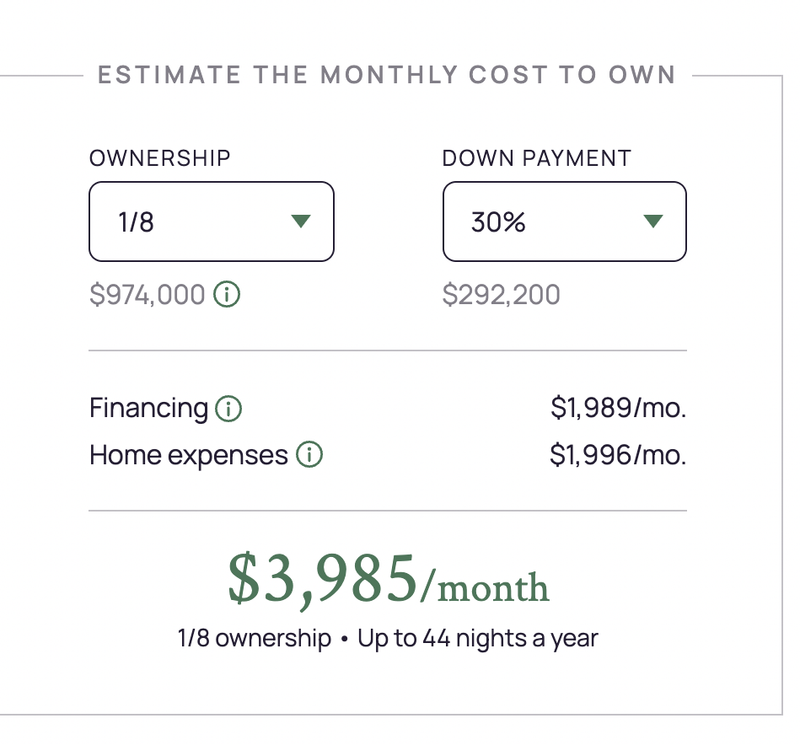Expand the Ownership dropdown arrow
The height and width of the screenshot is (744, 800).
(300, 221)
